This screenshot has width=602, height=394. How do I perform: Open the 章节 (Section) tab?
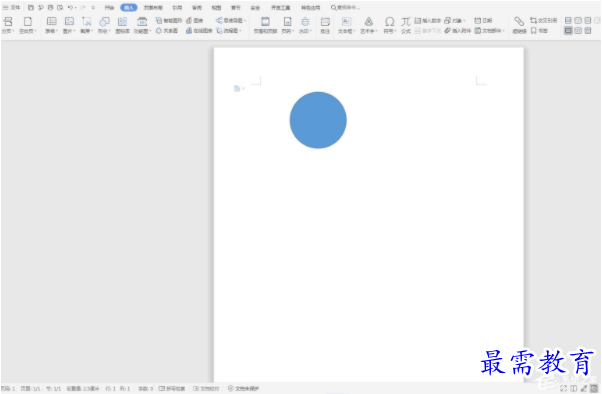236,7
